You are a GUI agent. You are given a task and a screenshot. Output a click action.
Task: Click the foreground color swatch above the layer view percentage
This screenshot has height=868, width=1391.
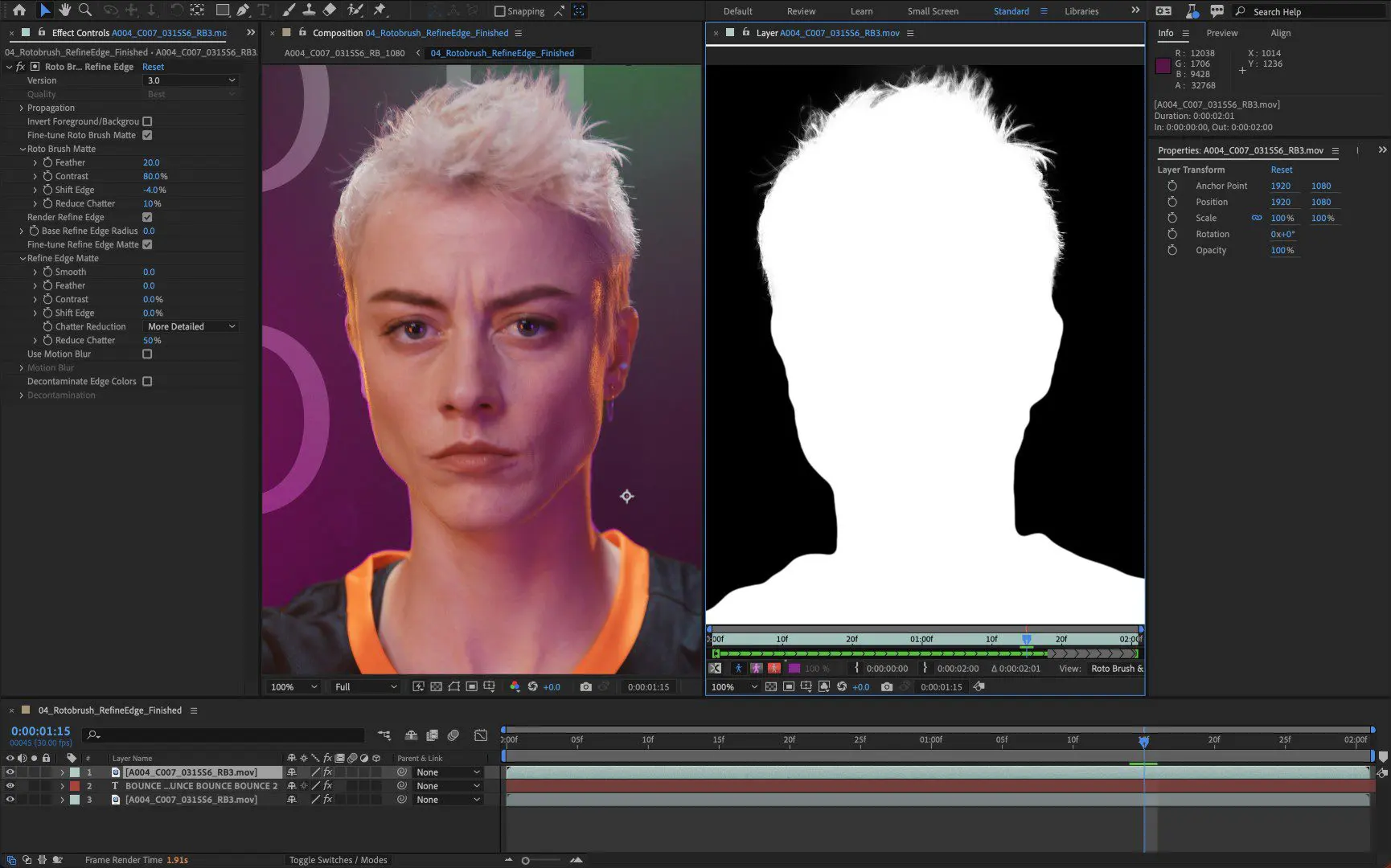[794, 669]
